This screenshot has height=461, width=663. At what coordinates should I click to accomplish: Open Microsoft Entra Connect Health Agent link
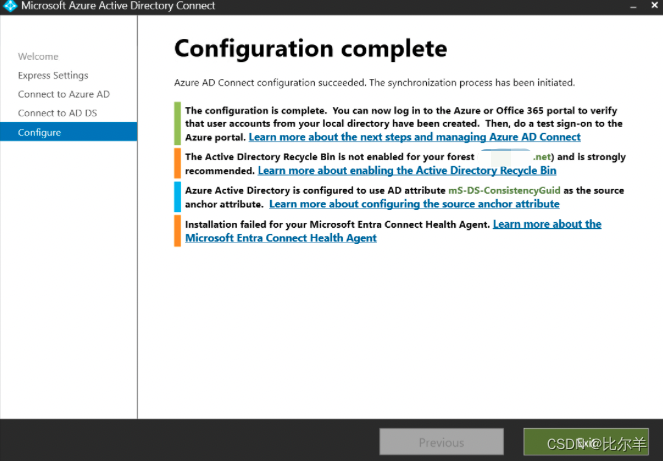click(x=393, y=231)
